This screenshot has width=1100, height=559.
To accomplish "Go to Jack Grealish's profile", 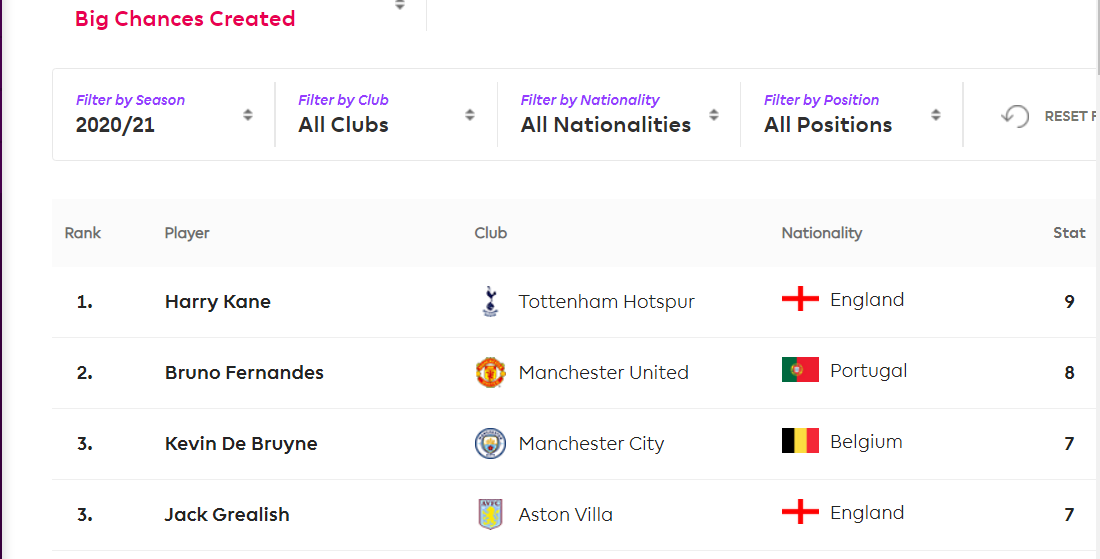I will coord(227,515).
